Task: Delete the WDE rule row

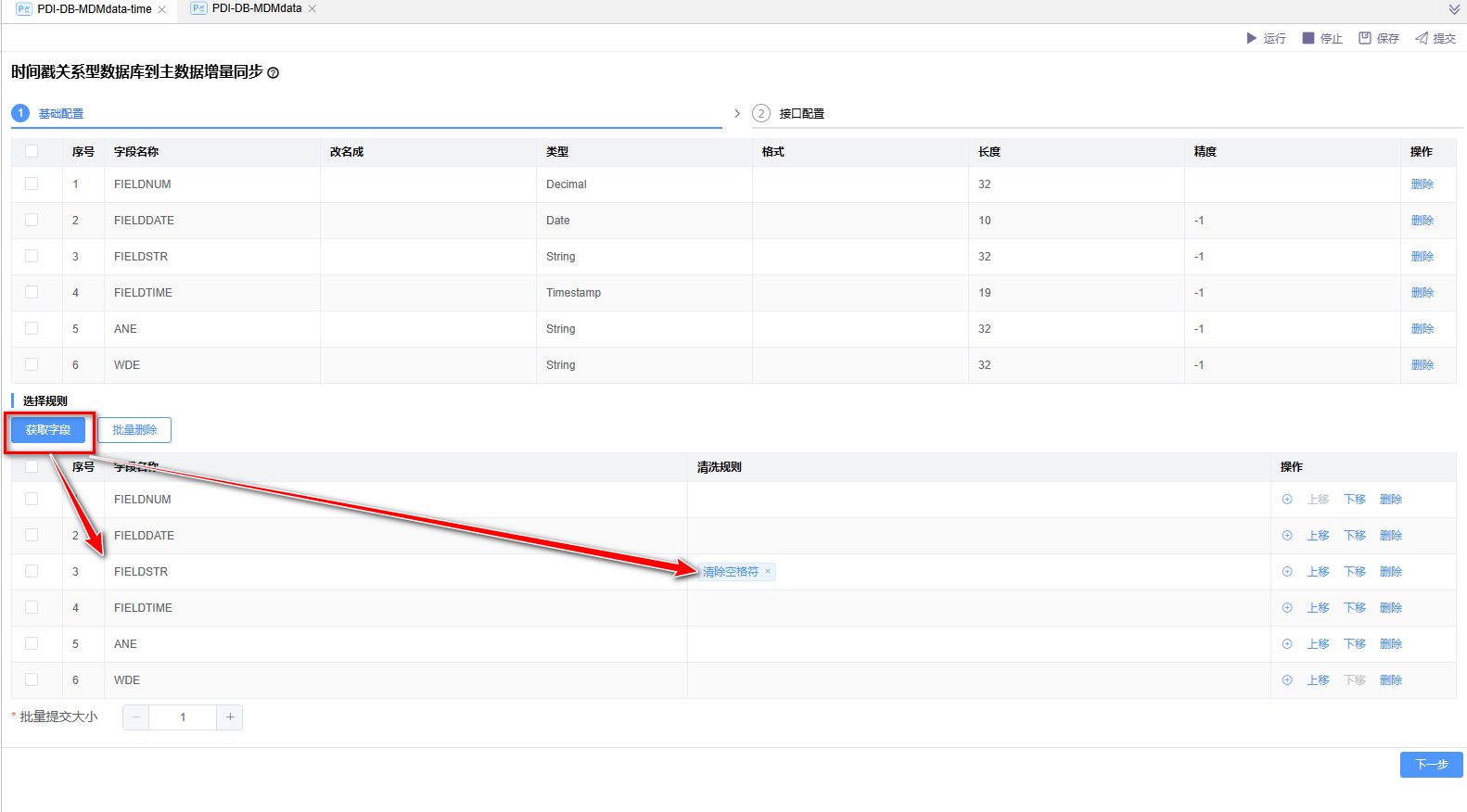Action: click(x=1391, y=680)
